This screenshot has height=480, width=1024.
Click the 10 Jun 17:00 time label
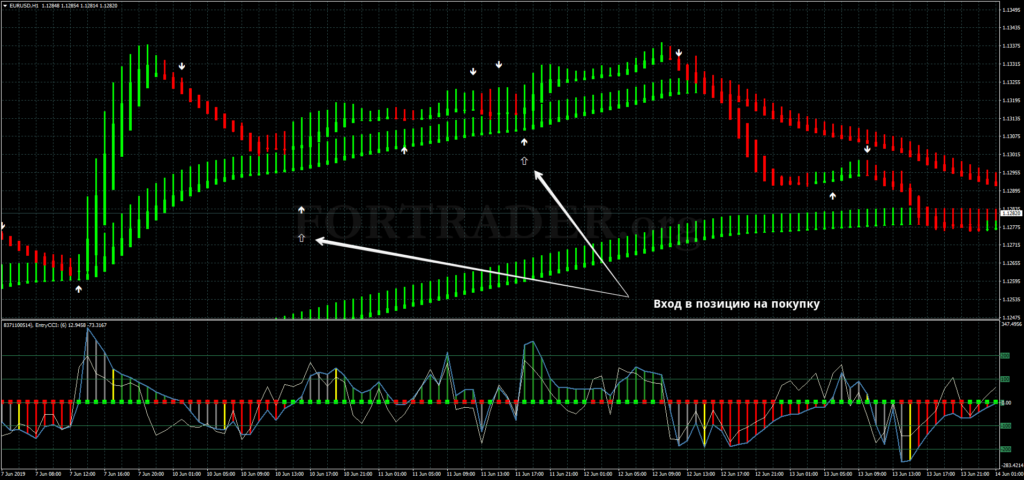coord(324,474)
